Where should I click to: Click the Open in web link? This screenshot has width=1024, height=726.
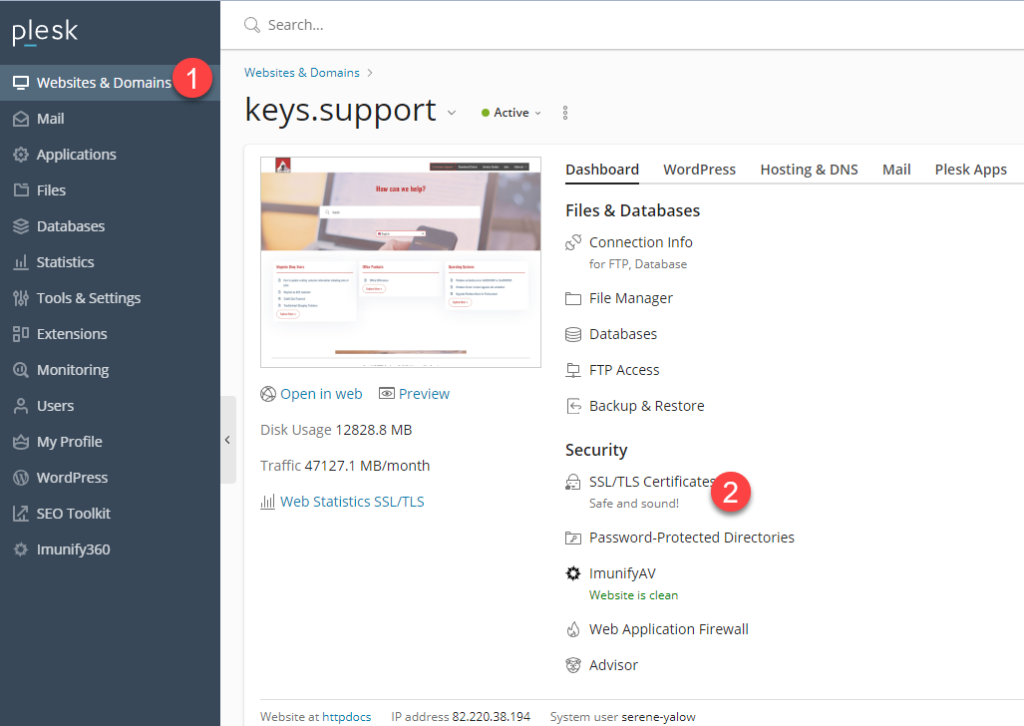coord(320,394)
